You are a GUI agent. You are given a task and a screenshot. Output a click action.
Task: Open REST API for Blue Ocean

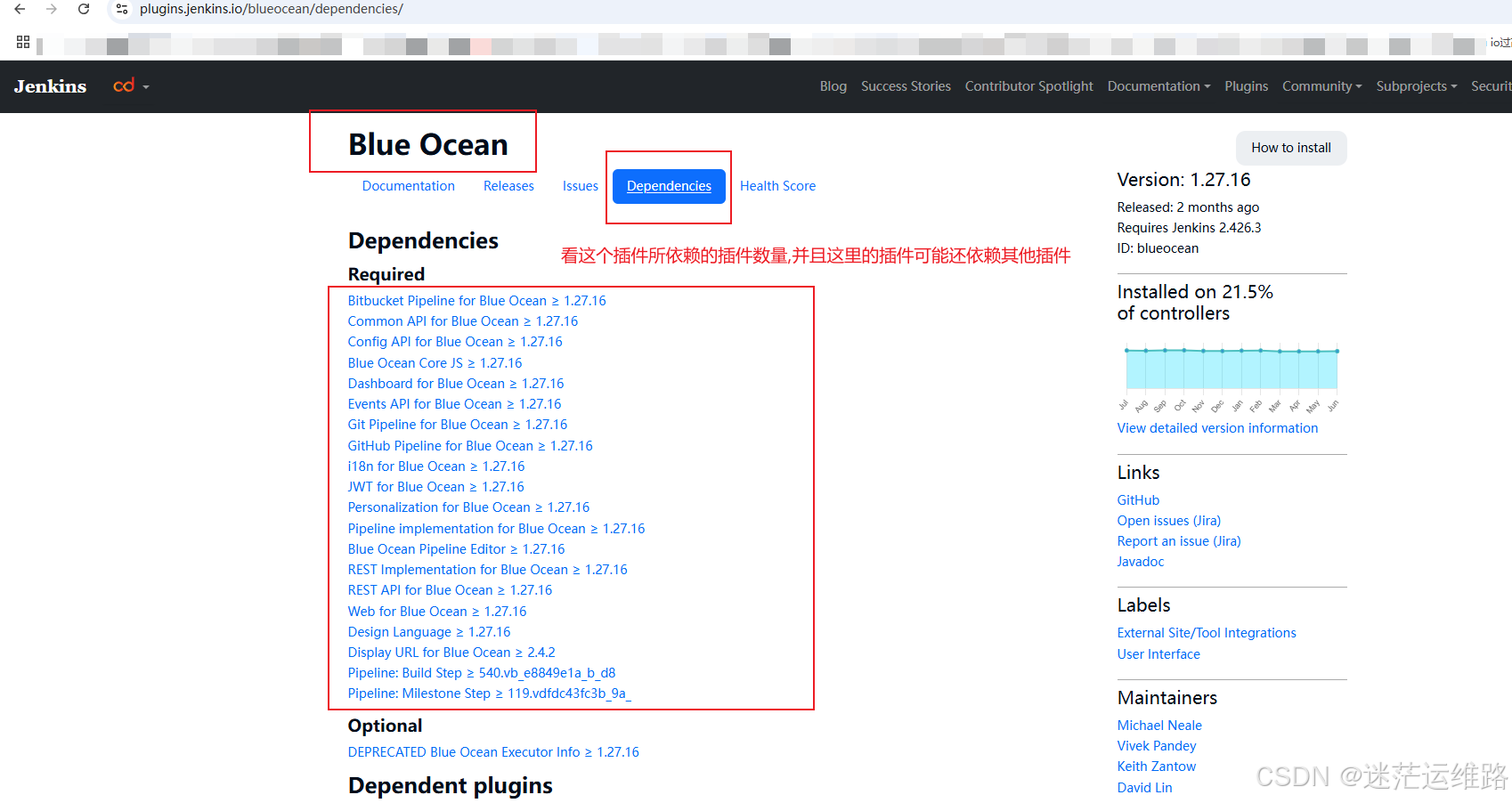450,590
